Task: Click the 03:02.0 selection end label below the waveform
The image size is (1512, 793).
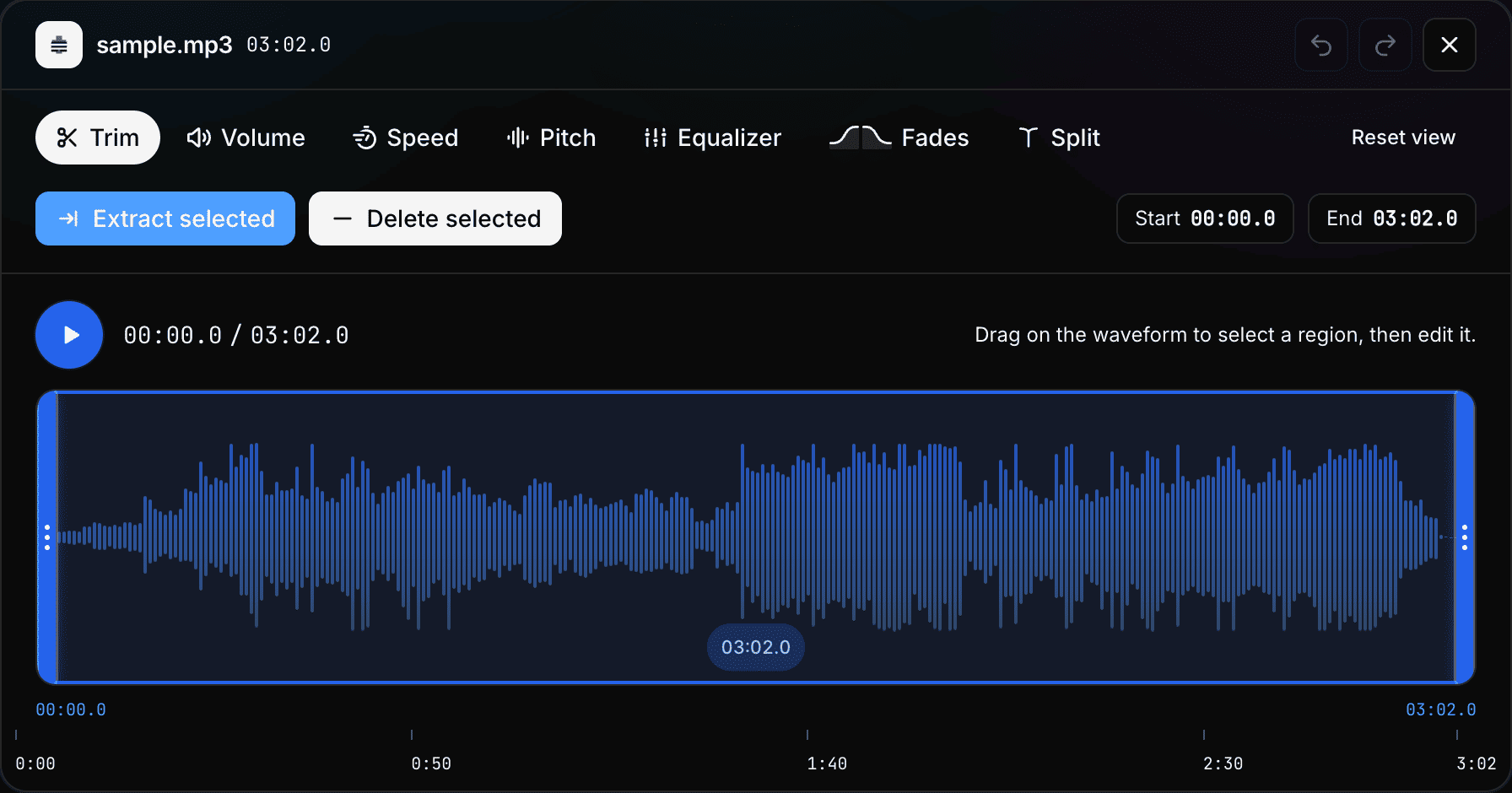Action: pos(1440,709)
